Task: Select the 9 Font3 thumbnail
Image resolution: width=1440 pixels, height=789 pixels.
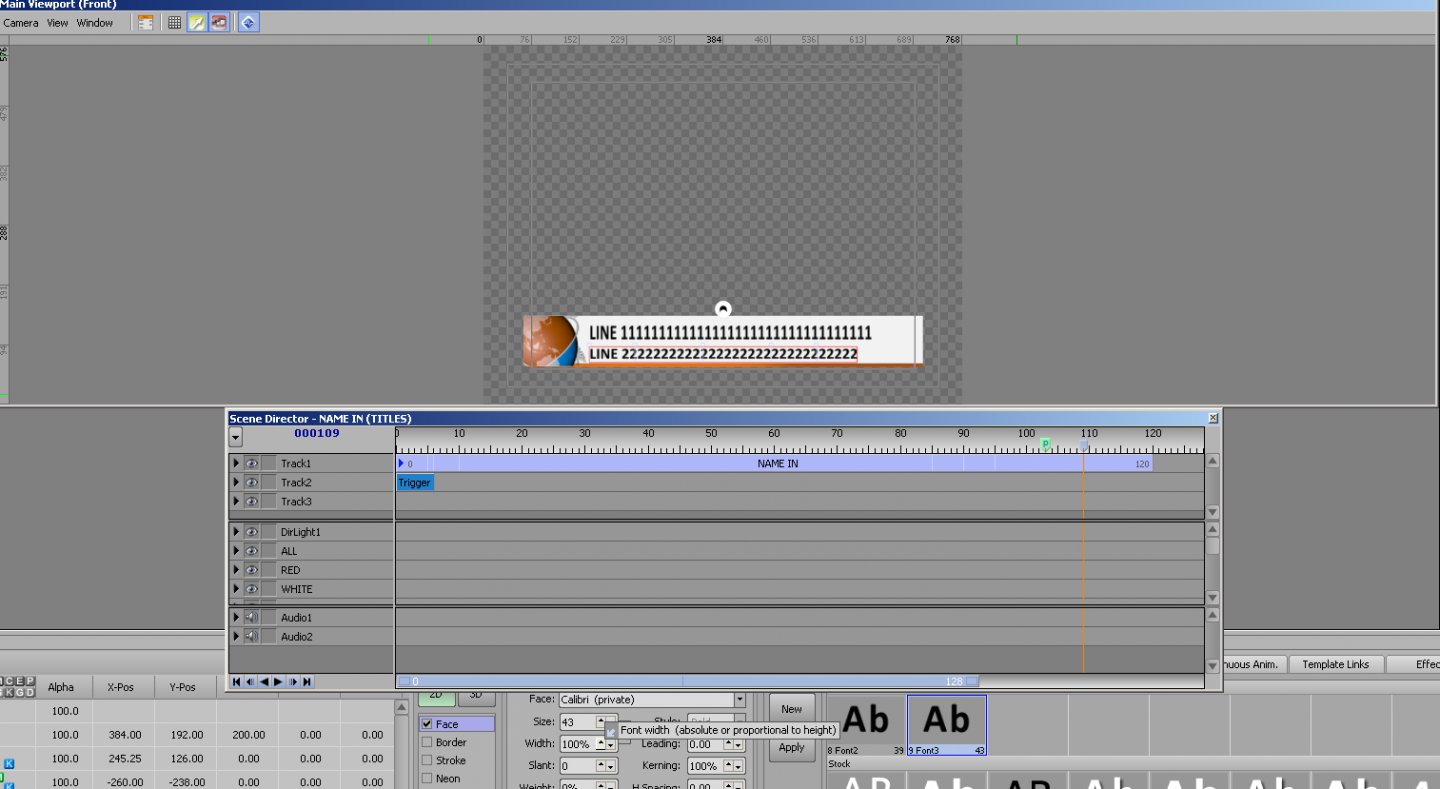Action: coord(947,725)
